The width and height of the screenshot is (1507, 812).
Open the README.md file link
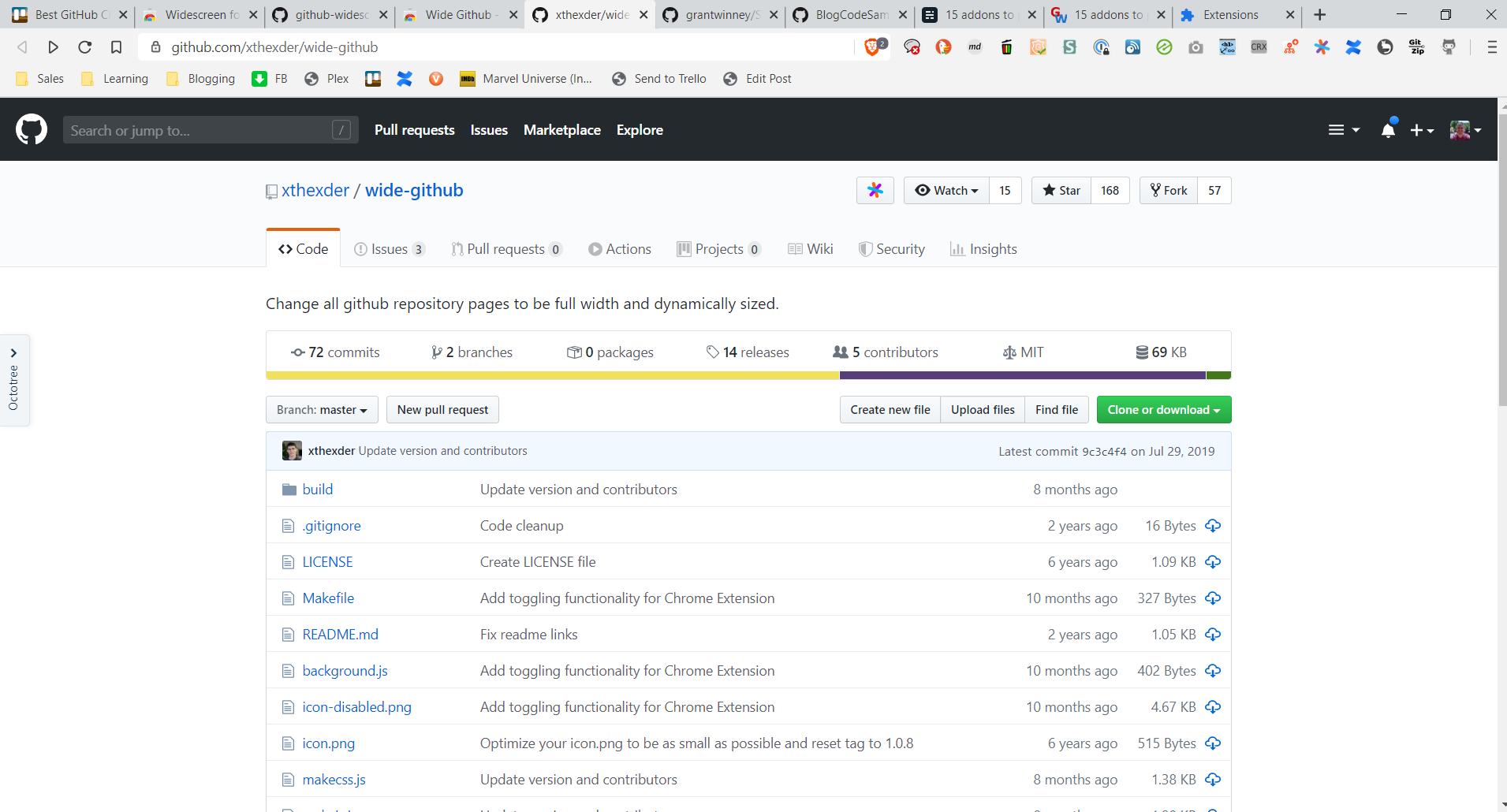coord(340,635)
